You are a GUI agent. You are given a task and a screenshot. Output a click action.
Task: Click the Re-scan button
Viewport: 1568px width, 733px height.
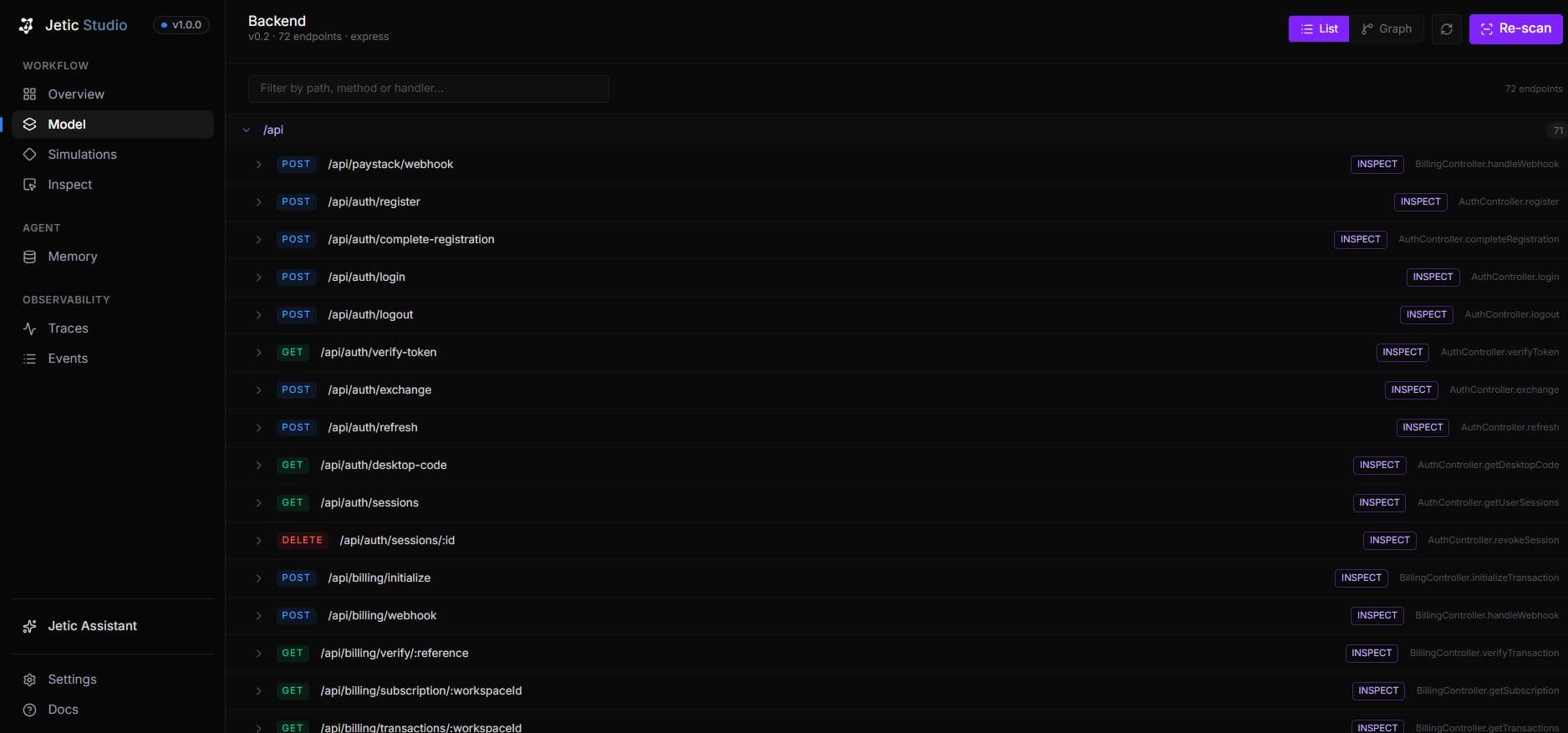(x=1515, y=28)
